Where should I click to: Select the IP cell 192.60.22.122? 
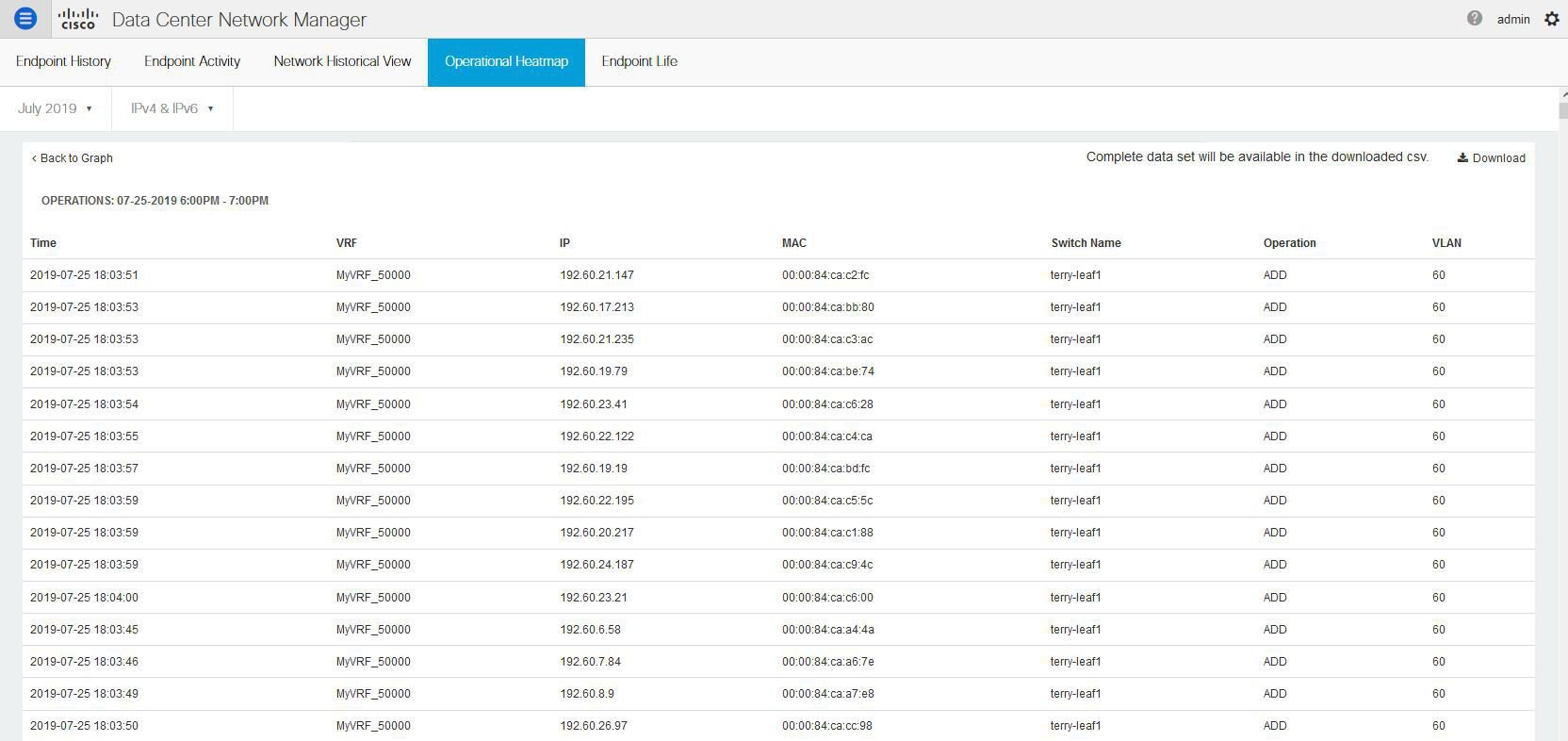pos(596,436)
